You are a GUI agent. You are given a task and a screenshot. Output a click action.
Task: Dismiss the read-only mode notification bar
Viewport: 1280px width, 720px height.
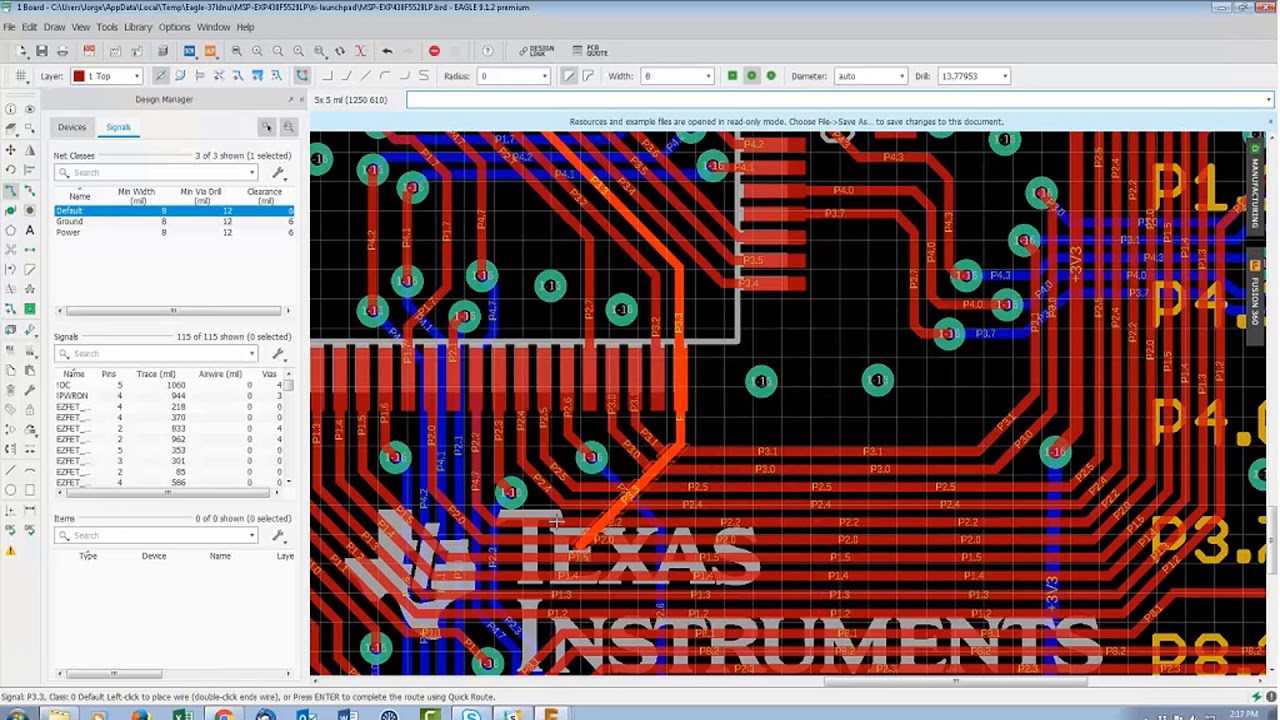click(1269, 122)
